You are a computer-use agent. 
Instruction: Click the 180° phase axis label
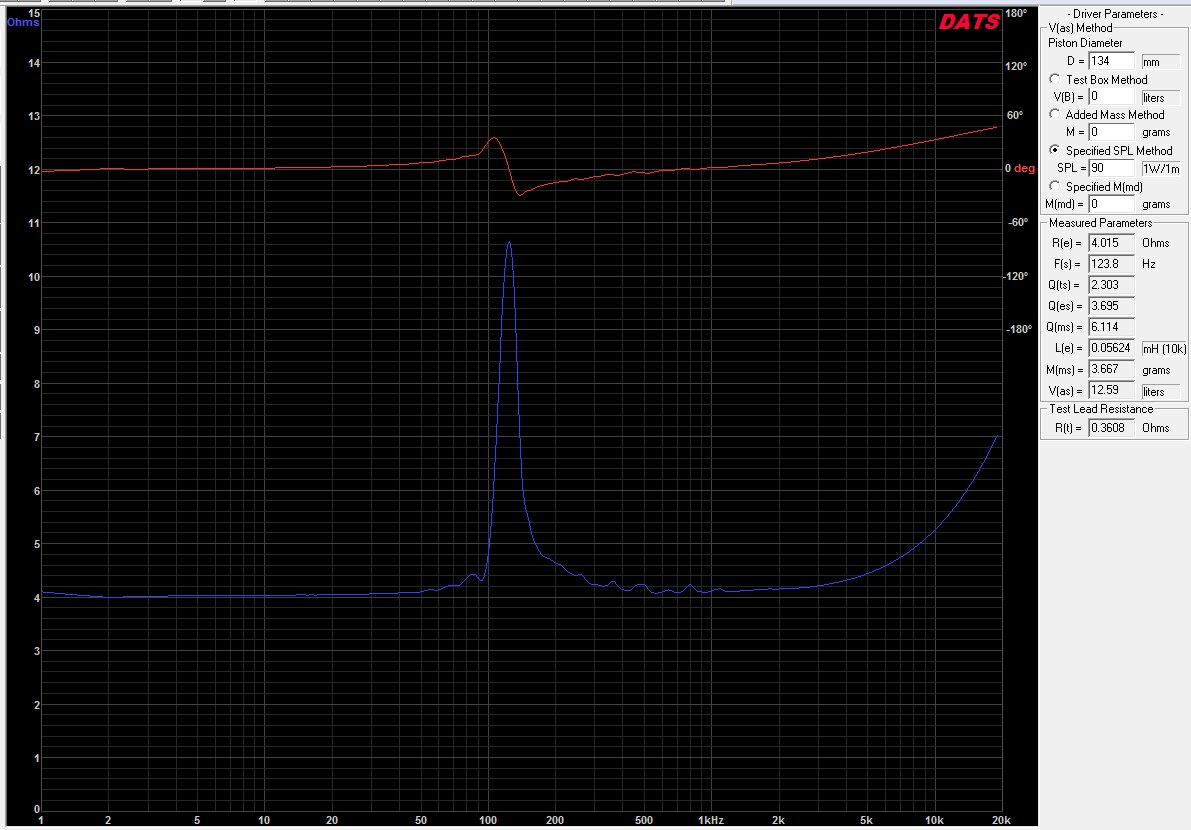click(x=1016, y=14)
